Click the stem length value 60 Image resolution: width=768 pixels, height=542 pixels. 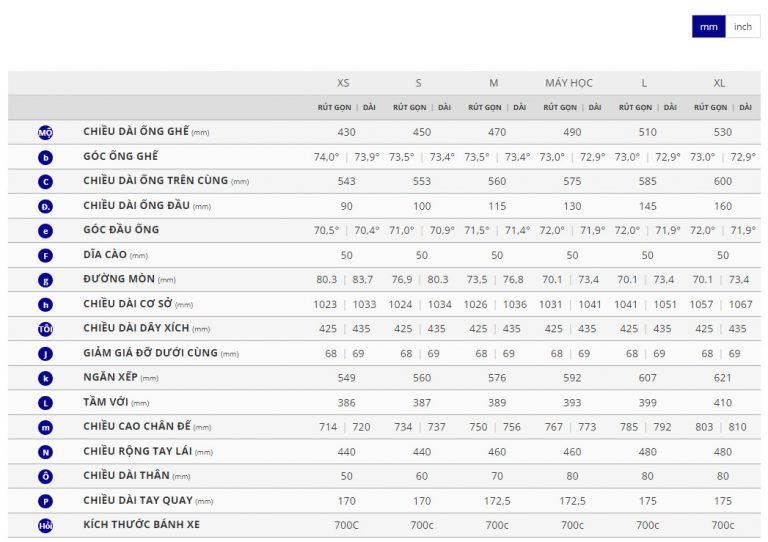[422, 476]
